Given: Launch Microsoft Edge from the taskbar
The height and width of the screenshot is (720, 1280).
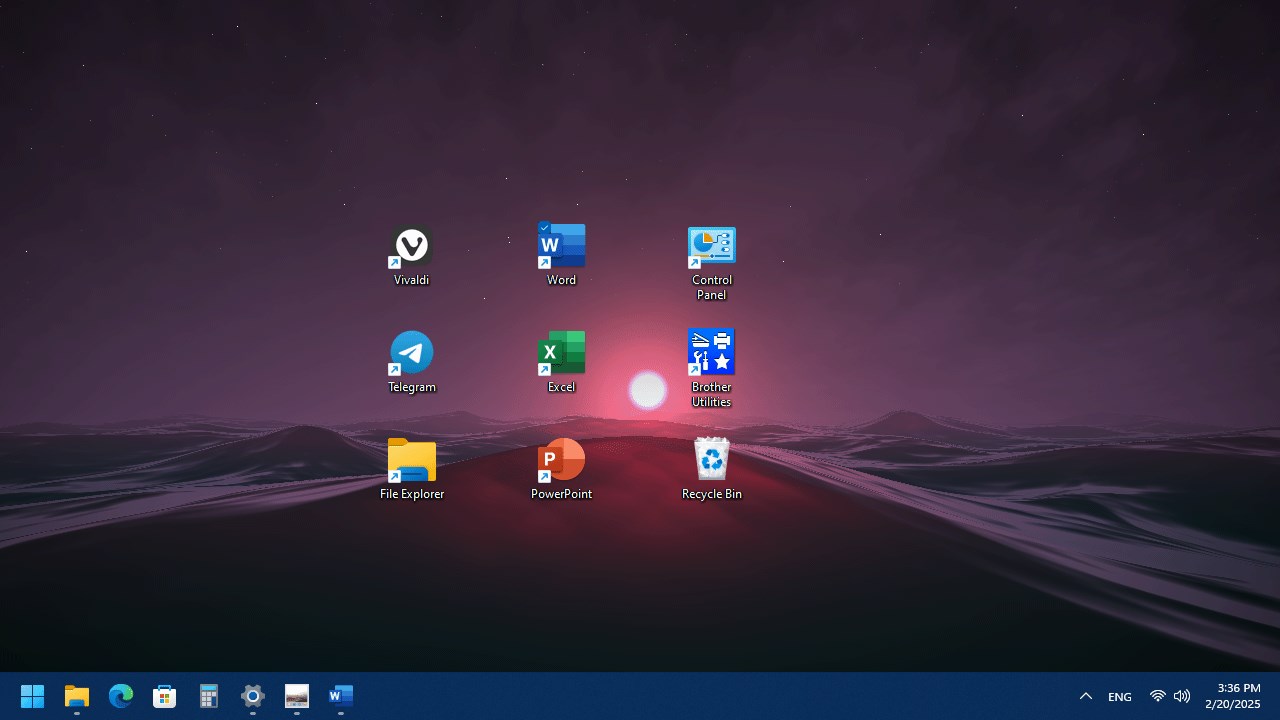Looking at the screenshot, I should pyautogui.click(x=121, y=696).
